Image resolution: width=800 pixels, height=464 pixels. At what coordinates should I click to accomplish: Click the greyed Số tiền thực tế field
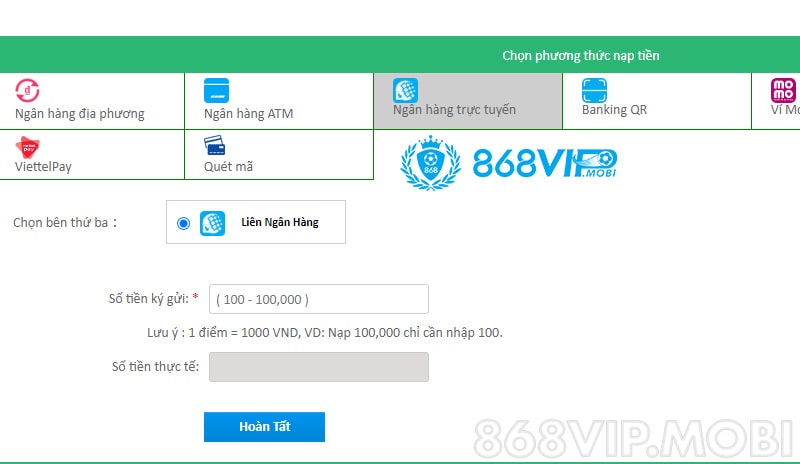318,367
